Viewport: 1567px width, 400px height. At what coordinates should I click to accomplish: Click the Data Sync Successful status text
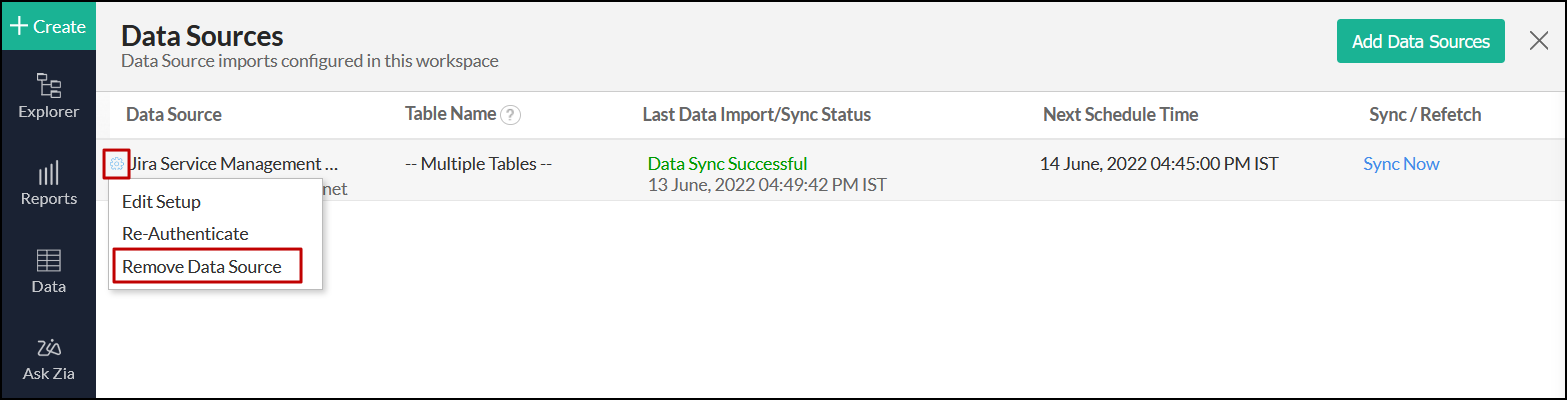(727, 164)
